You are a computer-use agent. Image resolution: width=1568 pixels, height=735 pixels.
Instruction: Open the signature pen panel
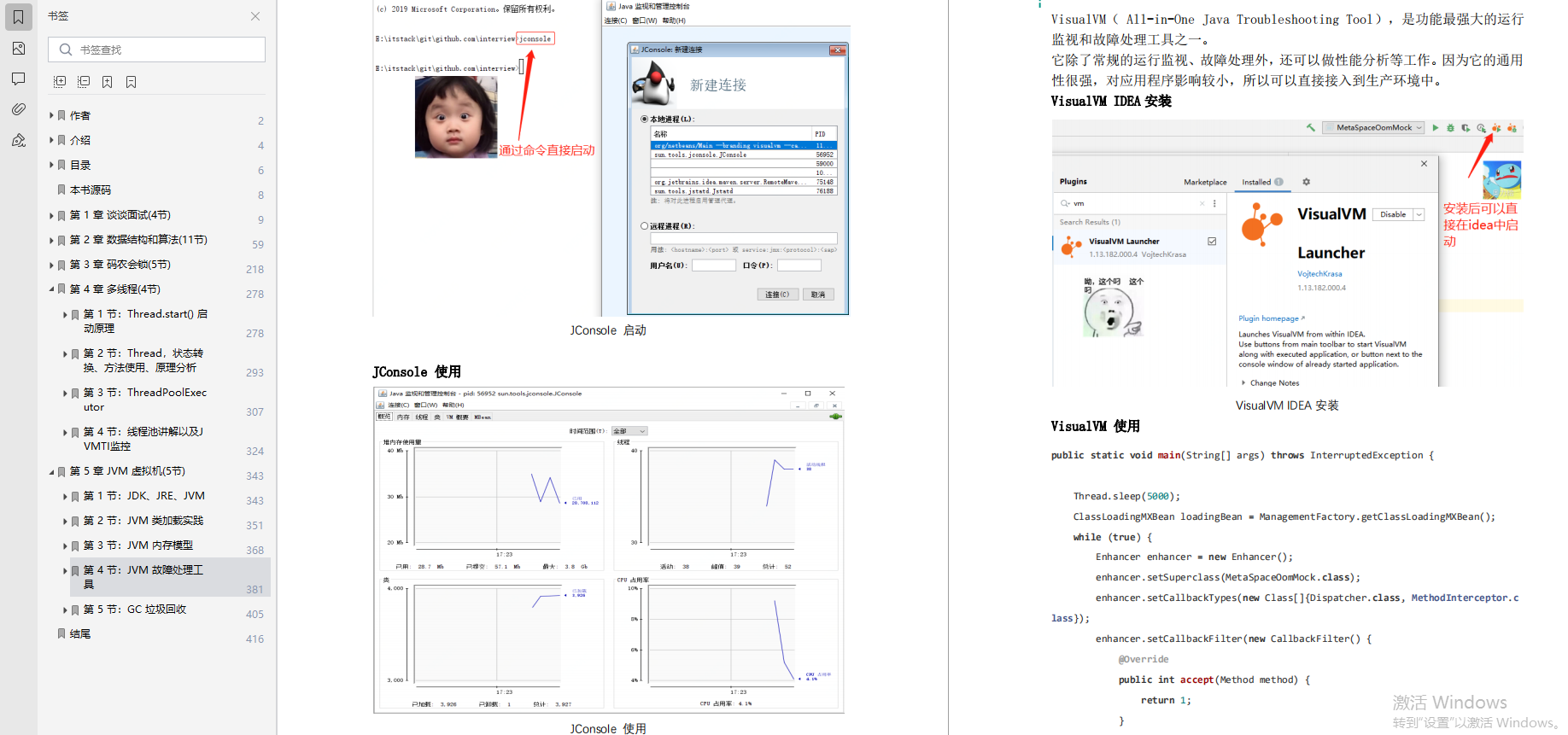tap(18, 140)
